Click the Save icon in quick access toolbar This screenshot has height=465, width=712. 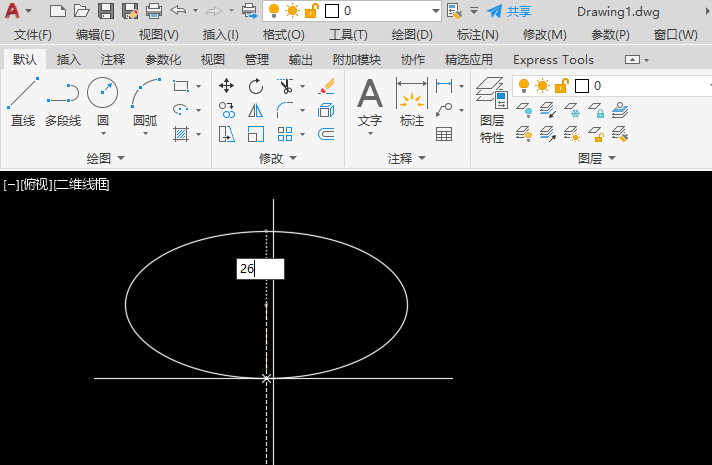click(106, 11)
